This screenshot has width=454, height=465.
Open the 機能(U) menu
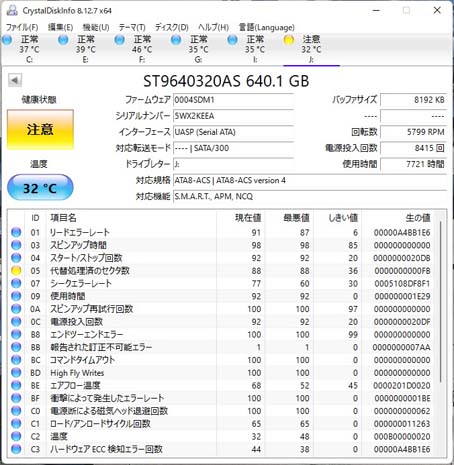(x=96, y=27)
